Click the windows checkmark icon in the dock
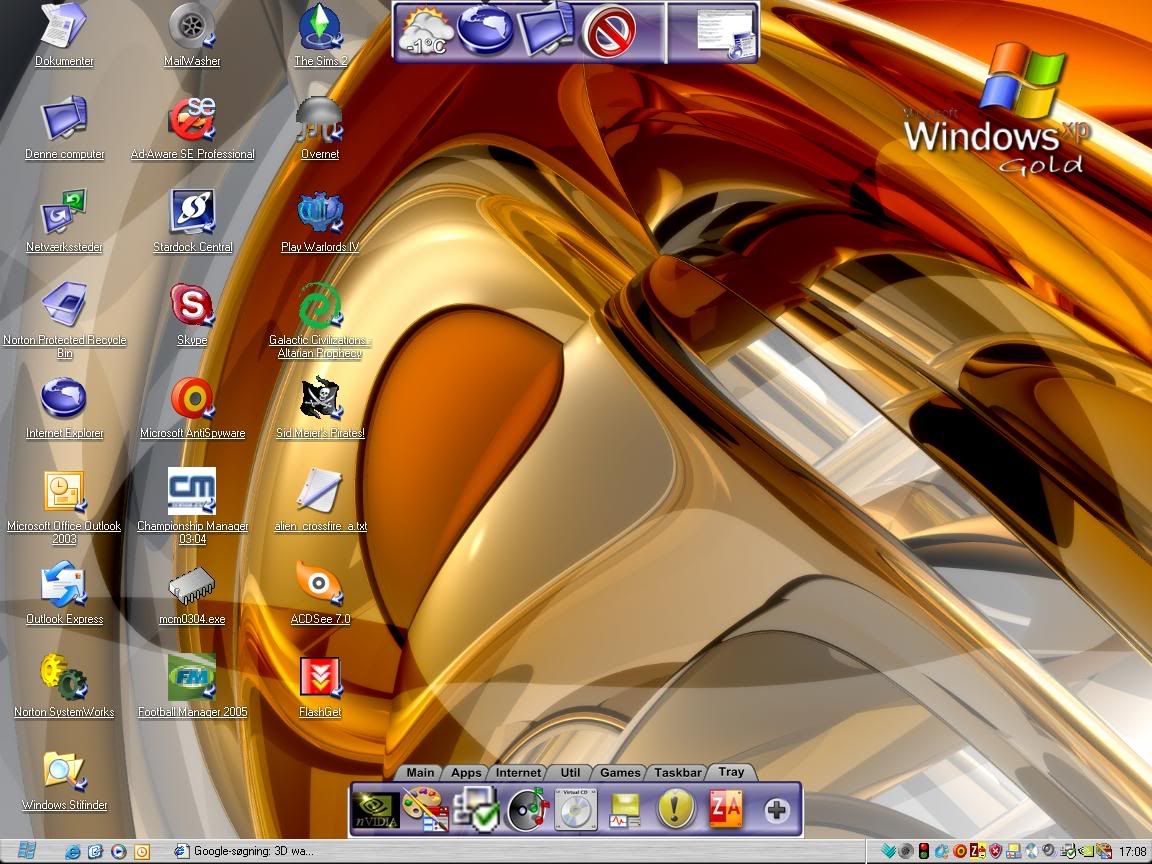The height and width of the screenshot is (864, 1152). [476, 810]
